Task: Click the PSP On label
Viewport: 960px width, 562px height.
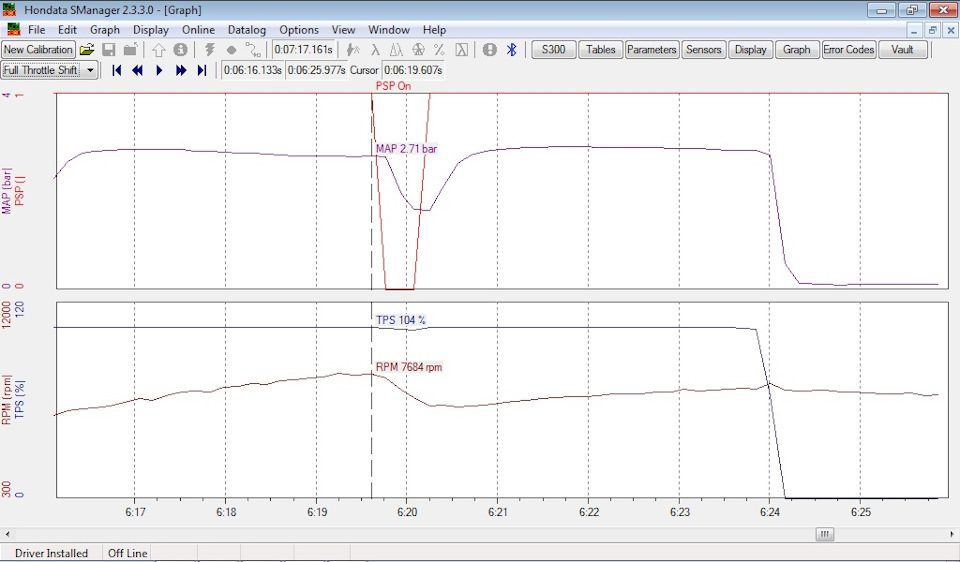Action: tap(393, 86)
